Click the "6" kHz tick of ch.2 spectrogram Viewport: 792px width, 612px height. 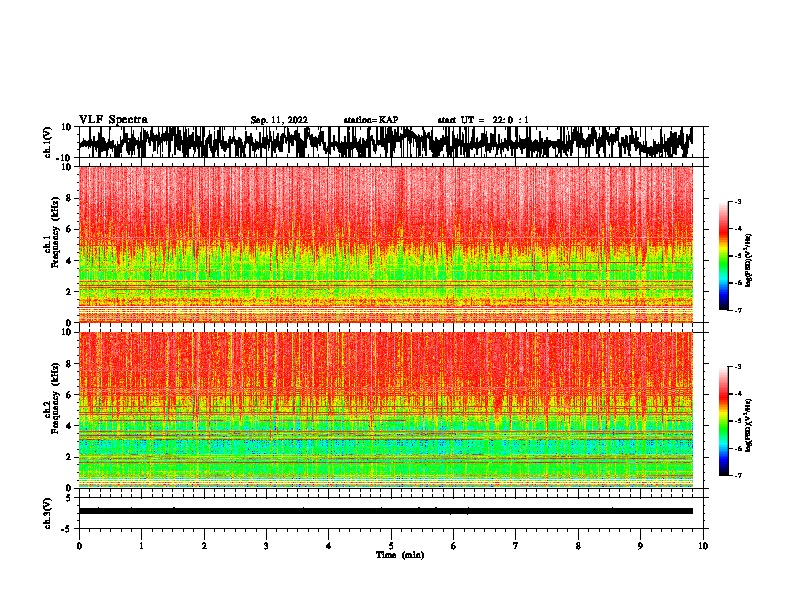click(x=69, y=395)
